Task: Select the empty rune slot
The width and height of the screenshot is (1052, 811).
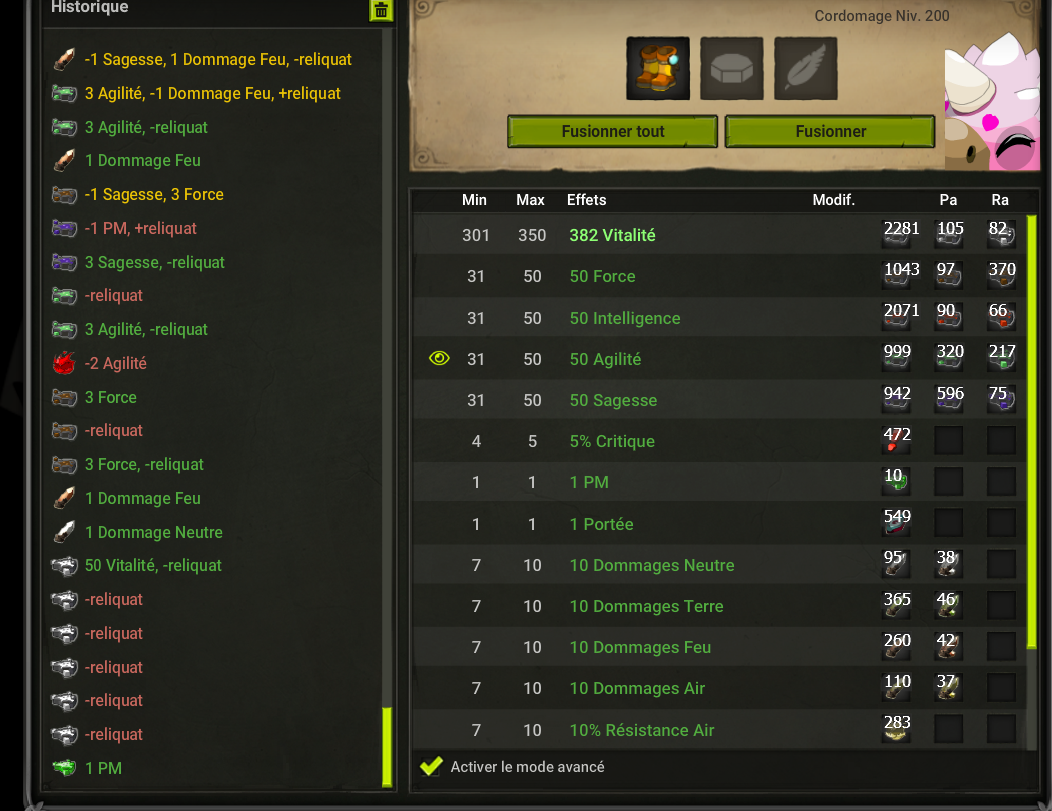Action: coord(731,68)
